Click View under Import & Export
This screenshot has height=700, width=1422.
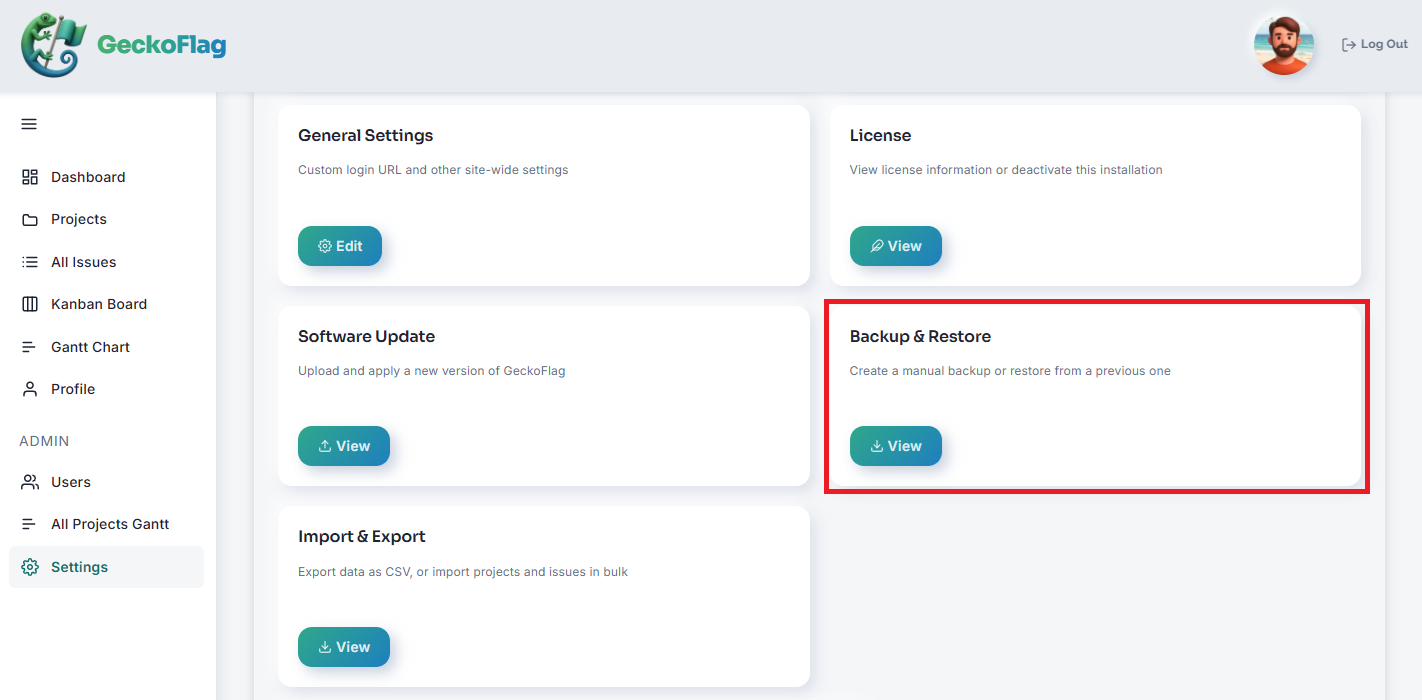pos(344,647)
